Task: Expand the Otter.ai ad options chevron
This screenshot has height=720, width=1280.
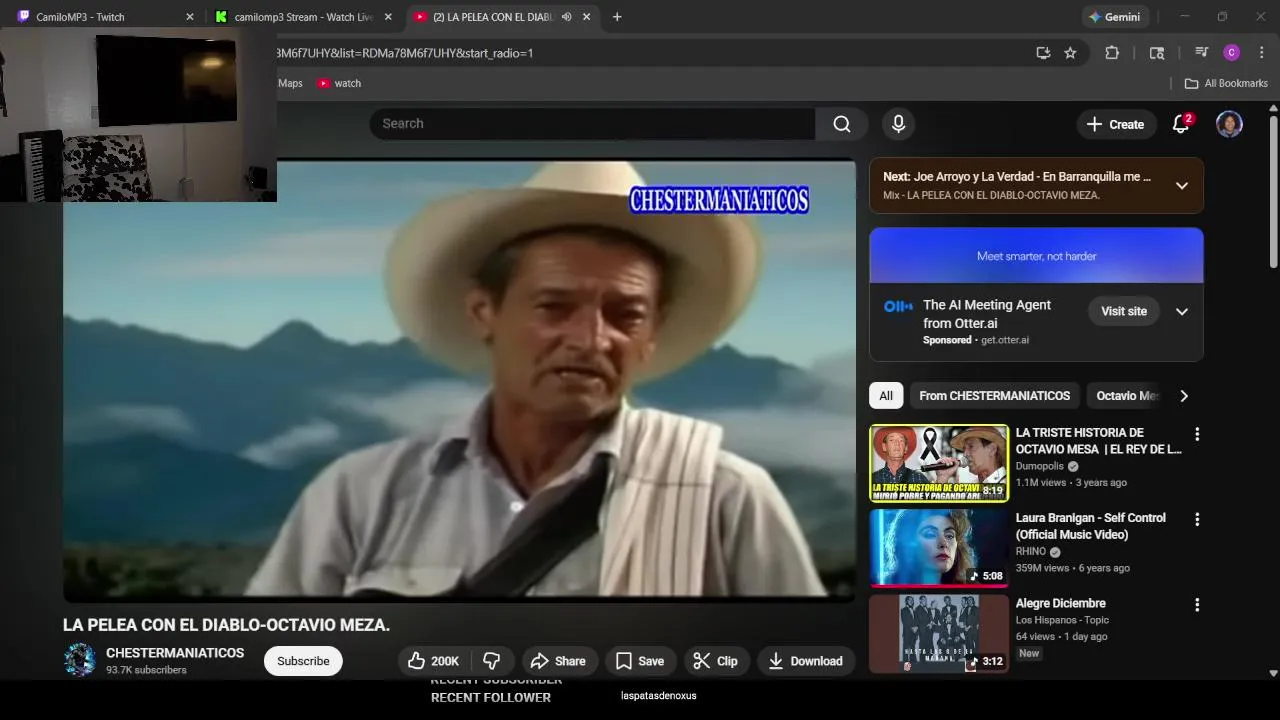Action: (x=1181, y=311)
